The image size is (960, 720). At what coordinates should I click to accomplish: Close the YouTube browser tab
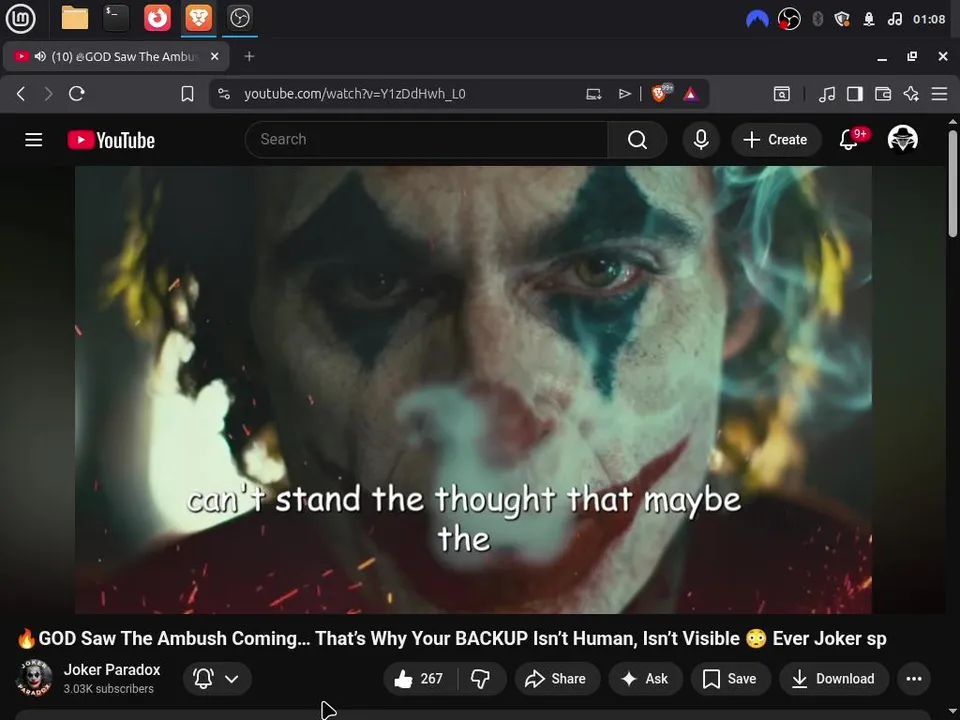214,56
